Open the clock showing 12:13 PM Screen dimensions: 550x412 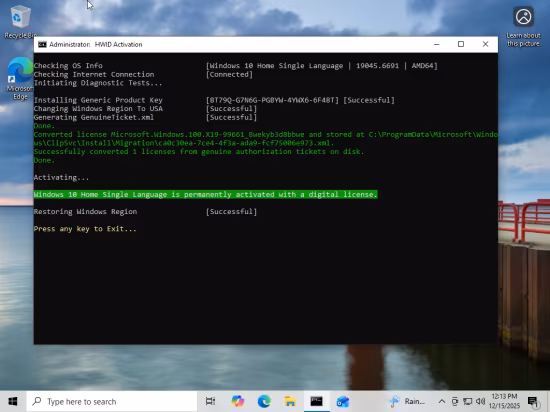point(504,401)
